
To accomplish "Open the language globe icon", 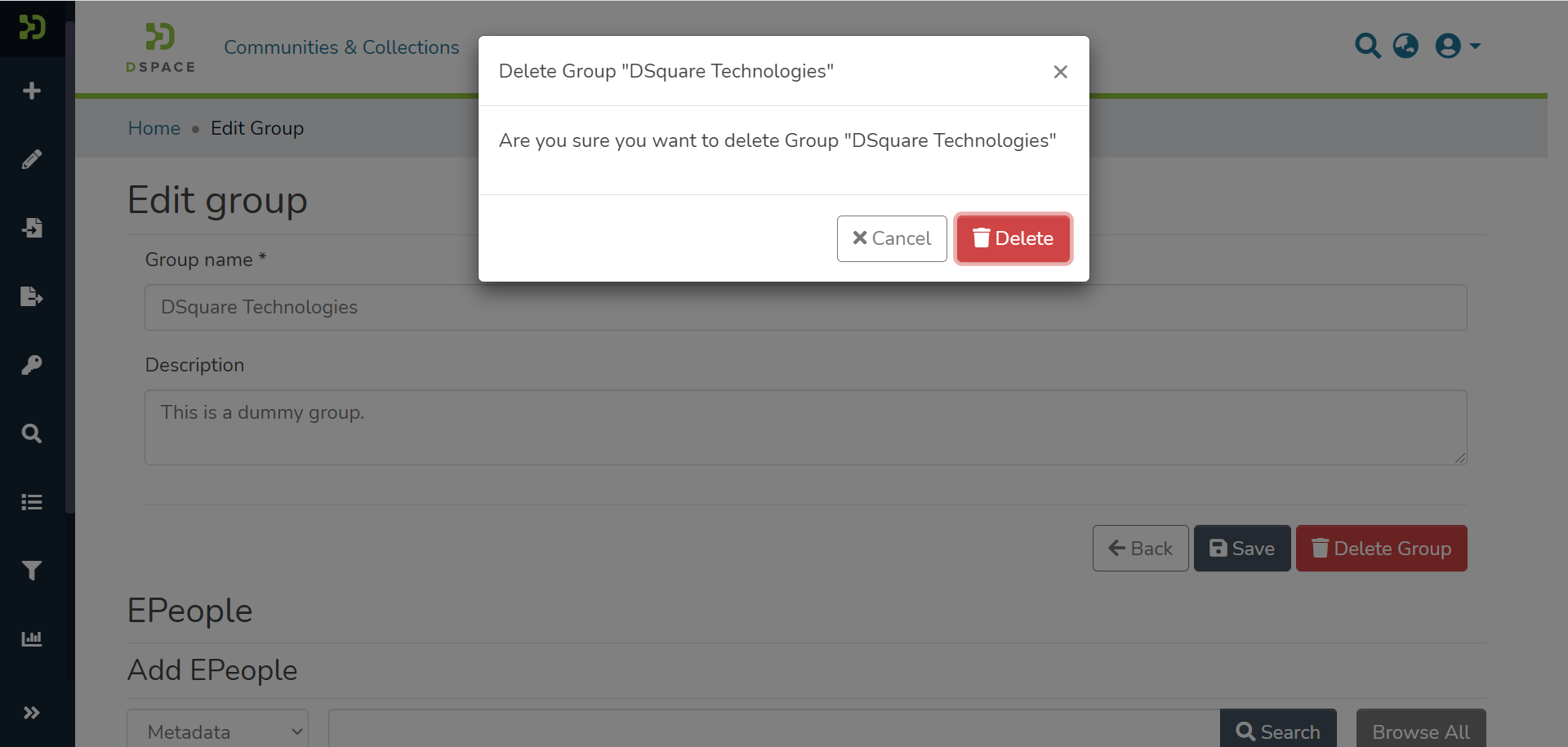I will point(1406,46).
